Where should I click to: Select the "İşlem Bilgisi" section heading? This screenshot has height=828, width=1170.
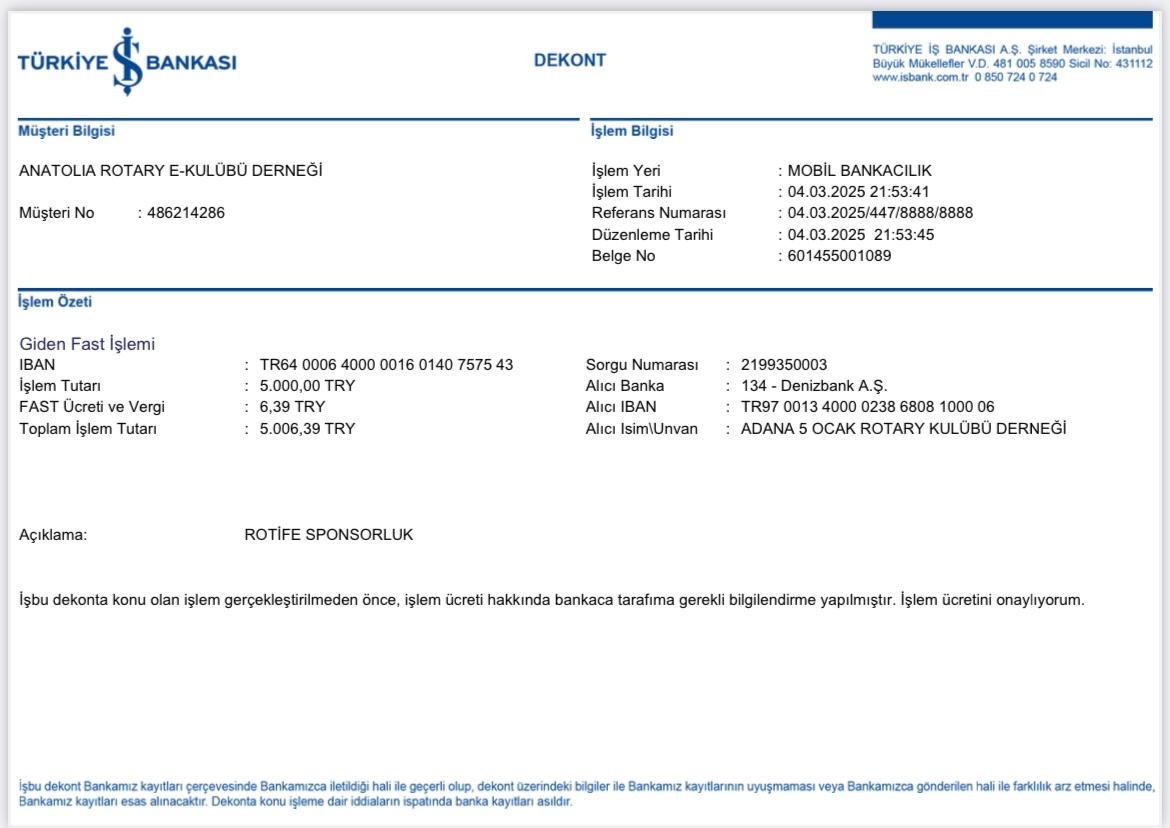[x=632, y=131]
